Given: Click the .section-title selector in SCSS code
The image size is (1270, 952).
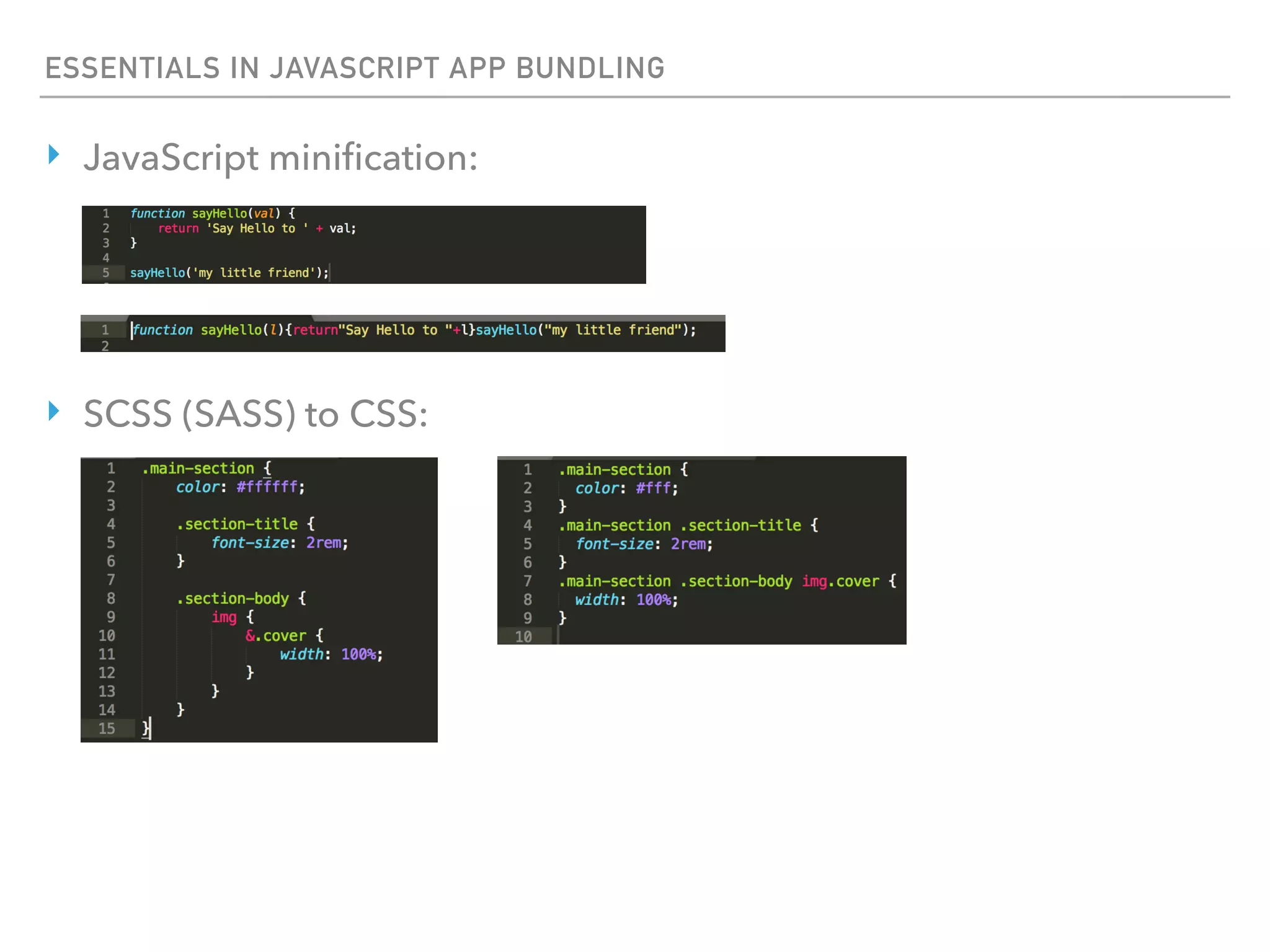Looking at the screenshot, I should (237, 524).
